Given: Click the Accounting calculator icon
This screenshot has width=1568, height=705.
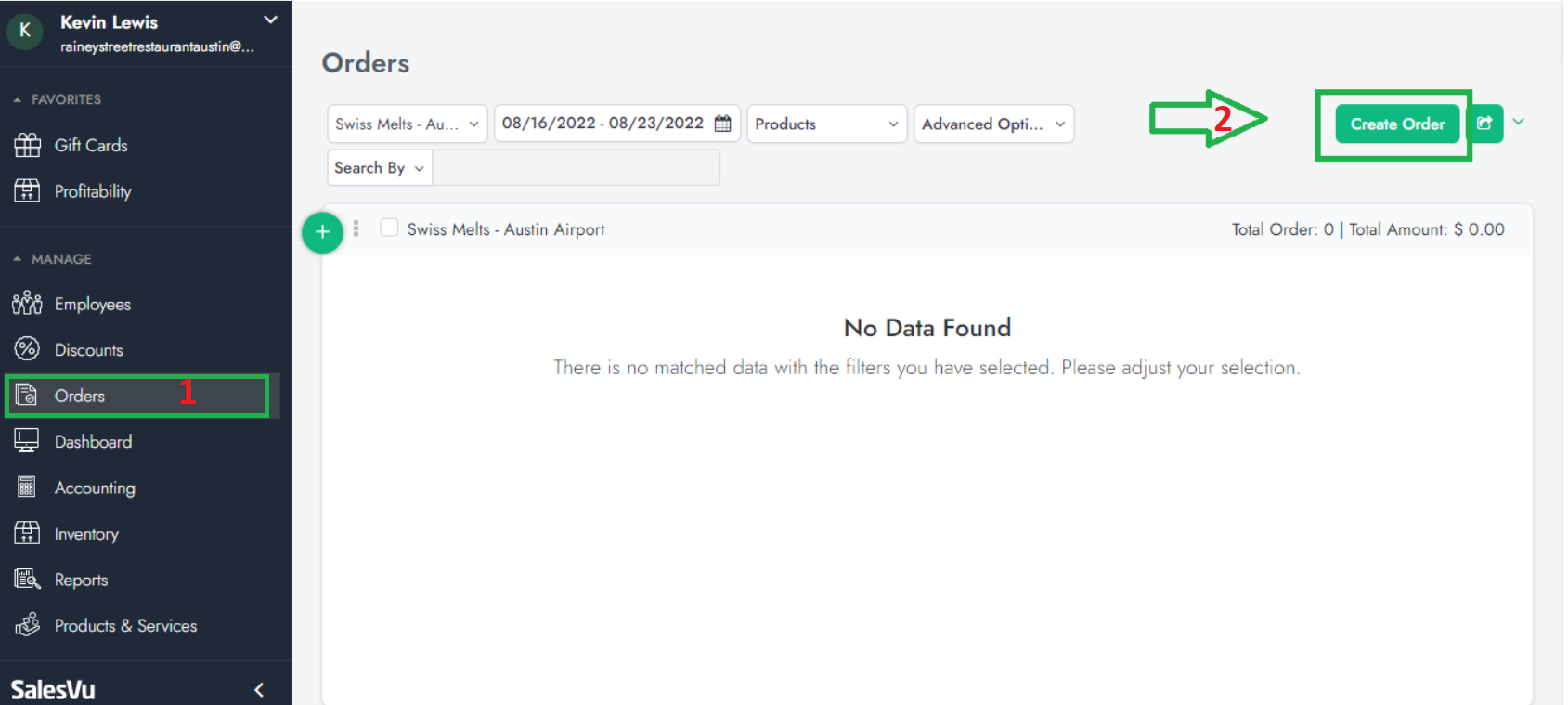Looking at the screenshot, I should coord(27,488).
